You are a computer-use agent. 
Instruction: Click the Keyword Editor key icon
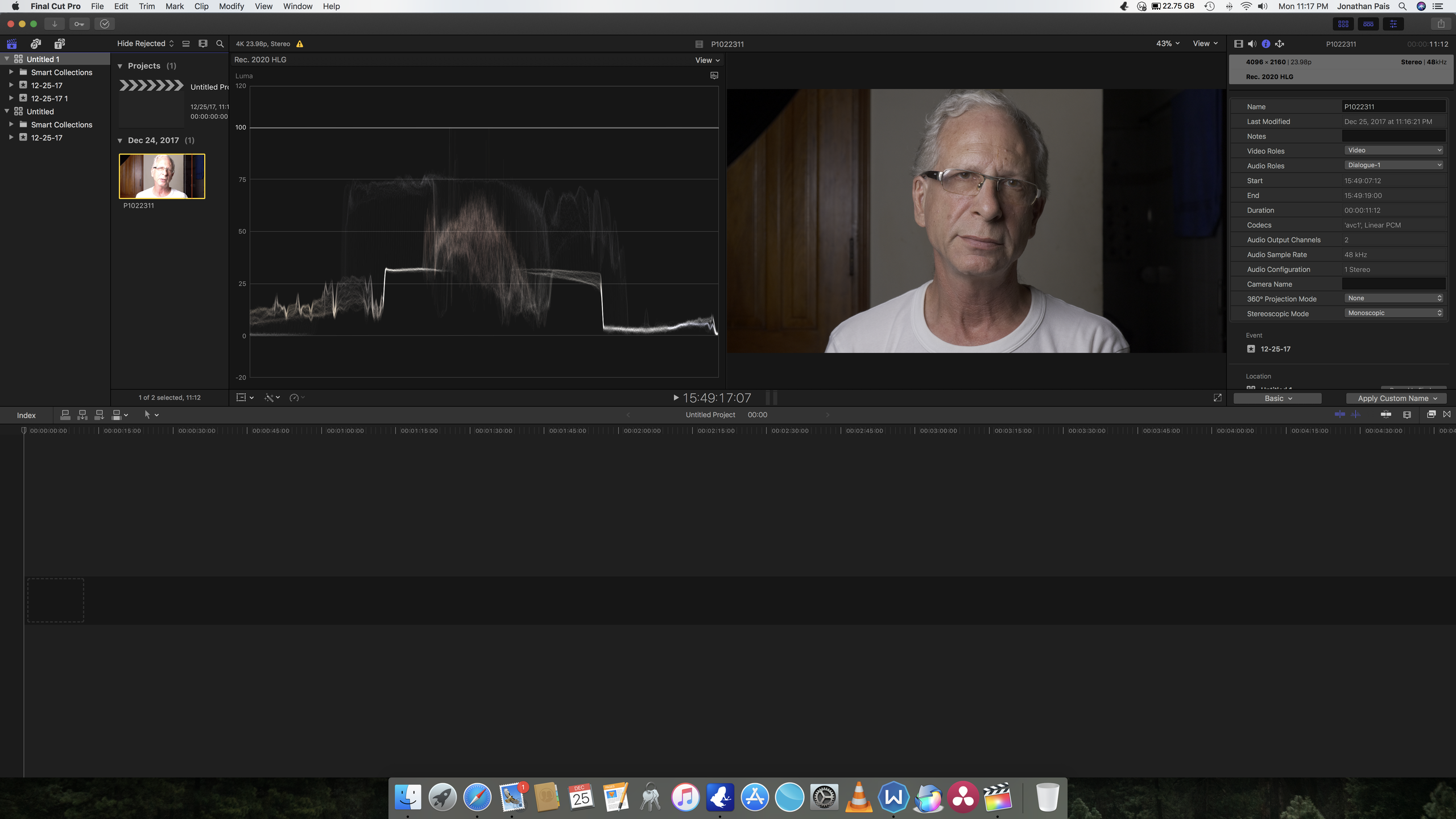coord(79,24)
